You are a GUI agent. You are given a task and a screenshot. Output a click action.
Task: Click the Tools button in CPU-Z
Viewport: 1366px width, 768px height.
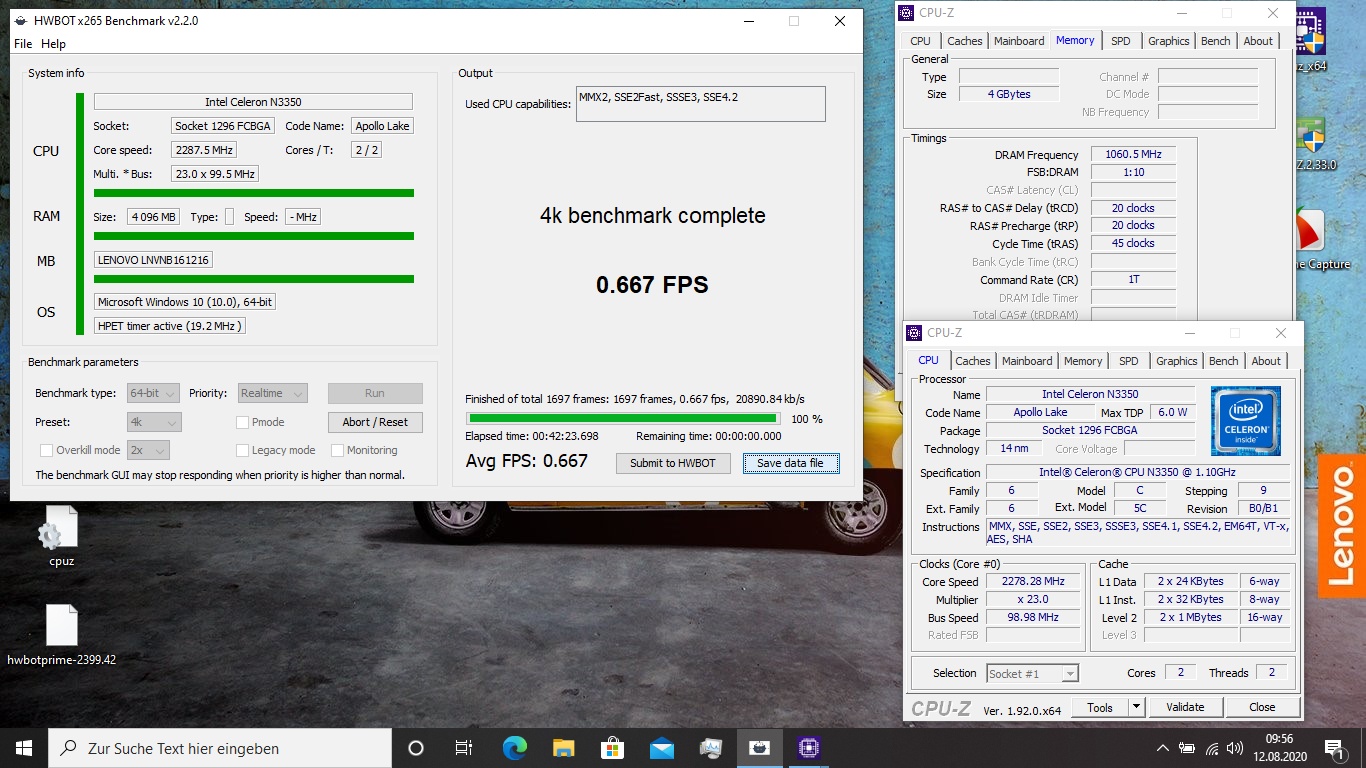pyautogui.click(x=1100, y=707)
